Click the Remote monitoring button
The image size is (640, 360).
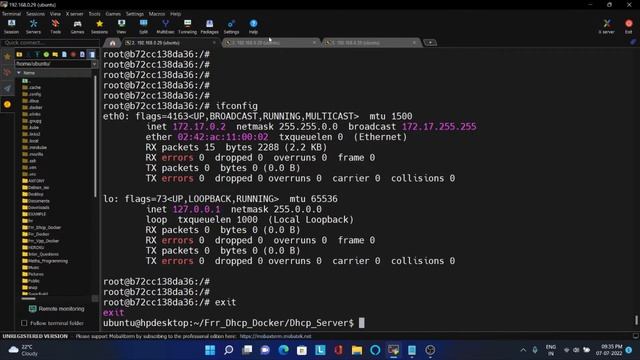[57, 309]
